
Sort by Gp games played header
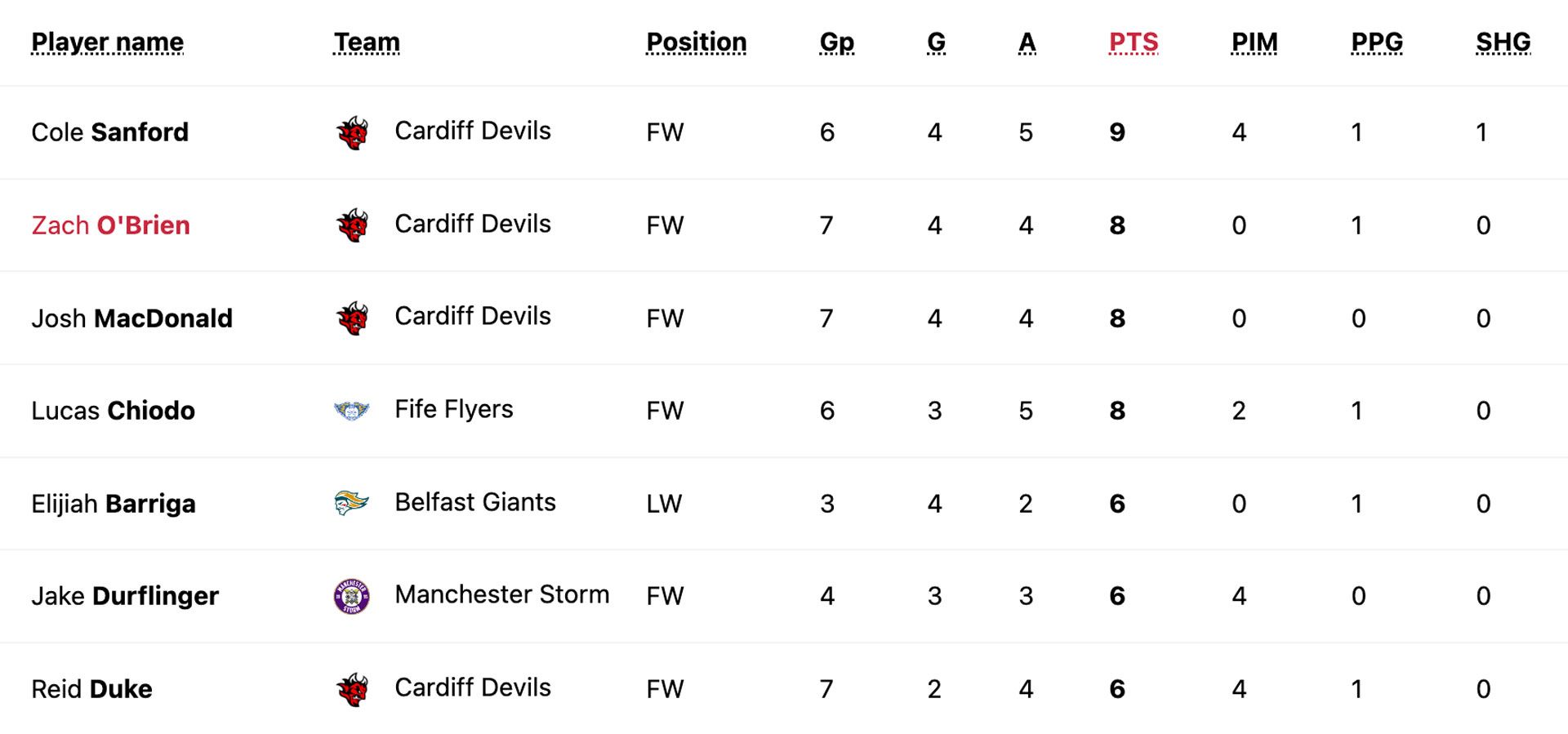click(837, 42)
